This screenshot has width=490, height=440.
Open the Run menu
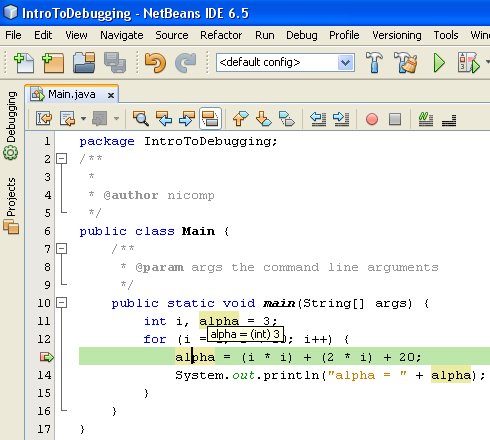point(265,35)
